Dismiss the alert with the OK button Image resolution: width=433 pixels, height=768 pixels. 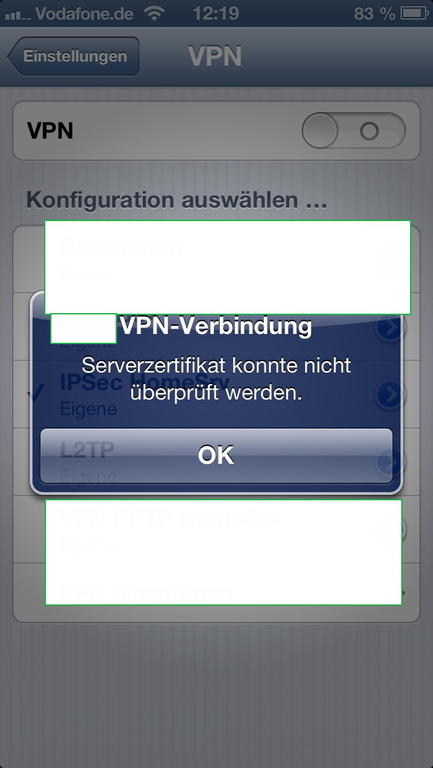pyautogui.click(x=216, y=456)
